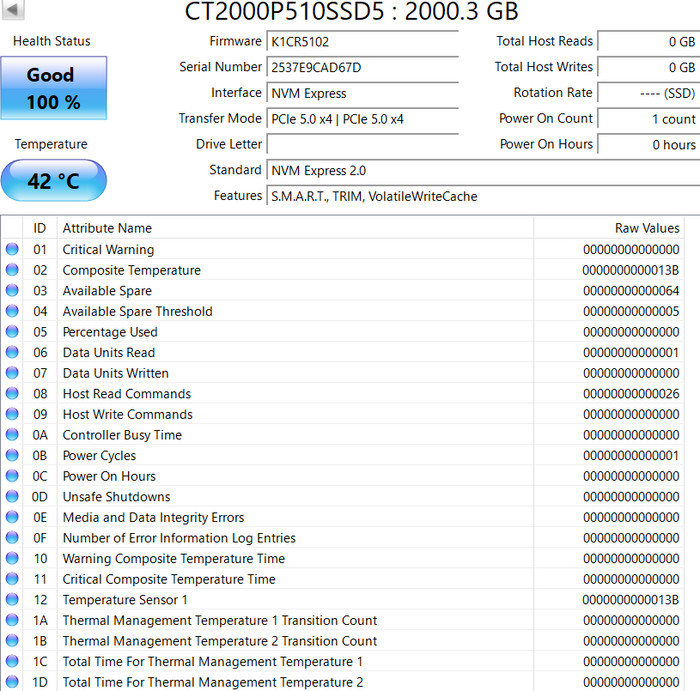Click the blue orb next to Percentage Used
The width and height of the screenshot is (700, 691).
click(12, 332)
